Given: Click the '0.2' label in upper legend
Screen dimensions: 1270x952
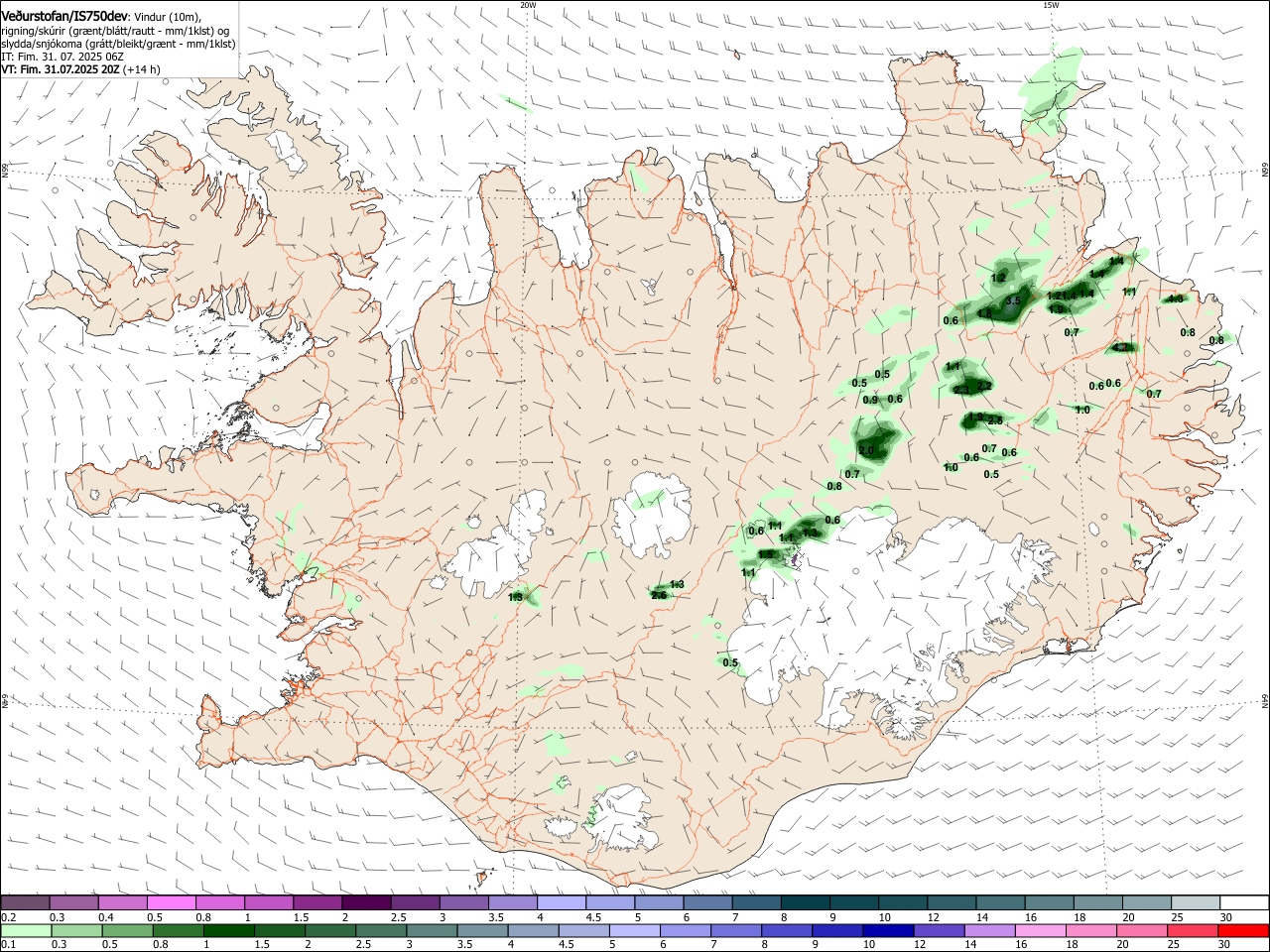Looking at the screenshot, I should [x=8, y=917].
